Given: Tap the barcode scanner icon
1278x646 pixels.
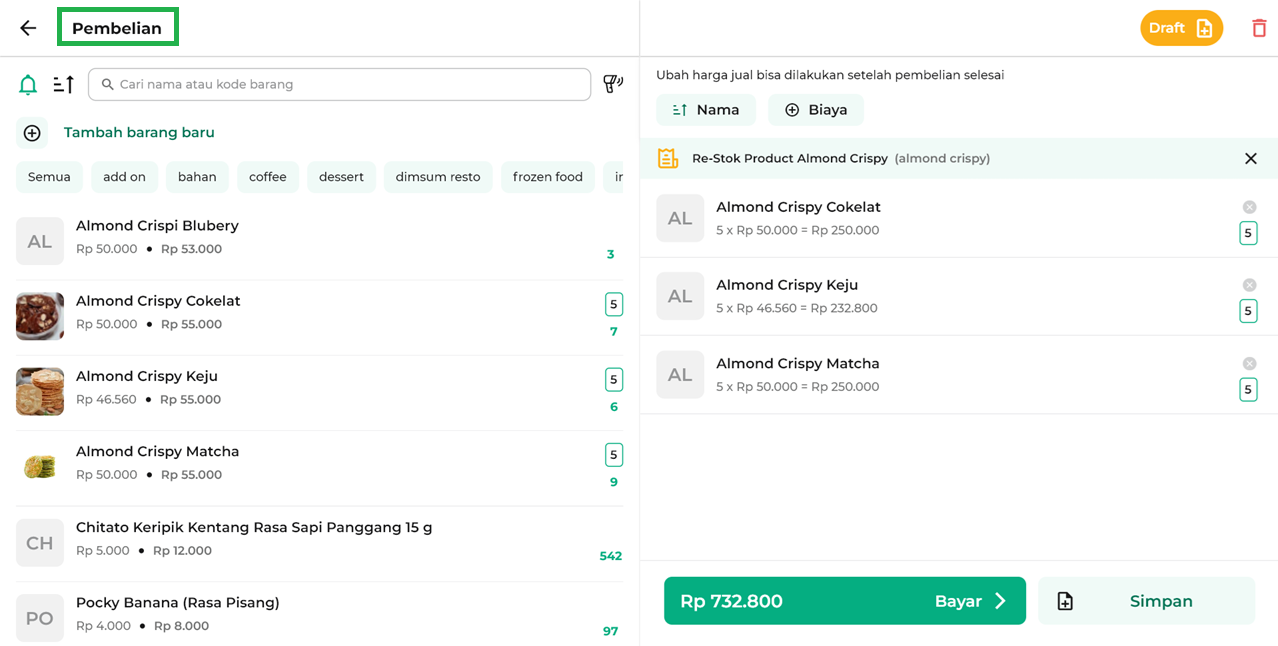Looking at the screenshot, I should (x=613, y=85).
